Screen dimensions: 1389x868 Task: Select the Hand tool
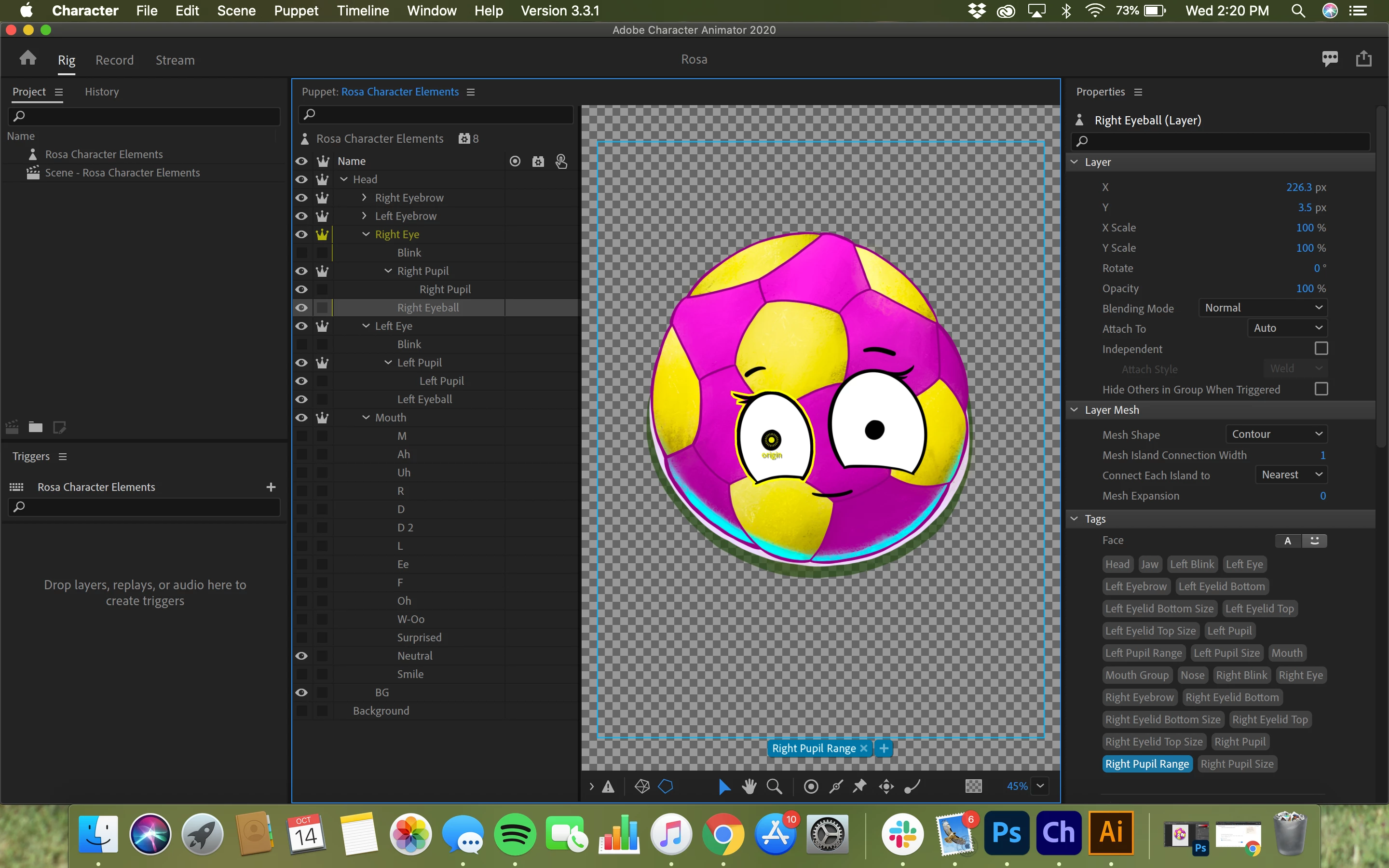749,786
